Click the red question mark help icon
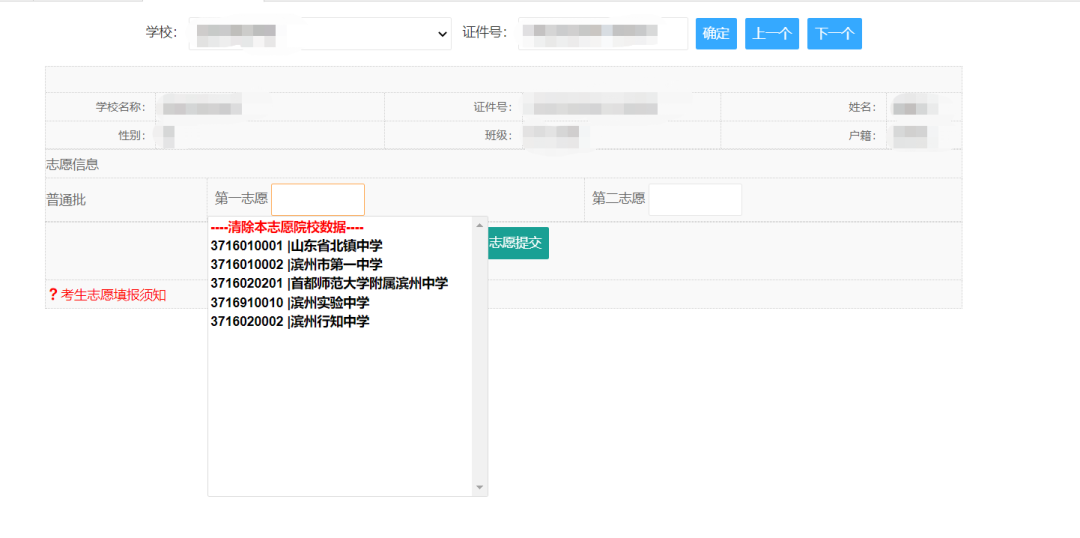 pos(53,294)
